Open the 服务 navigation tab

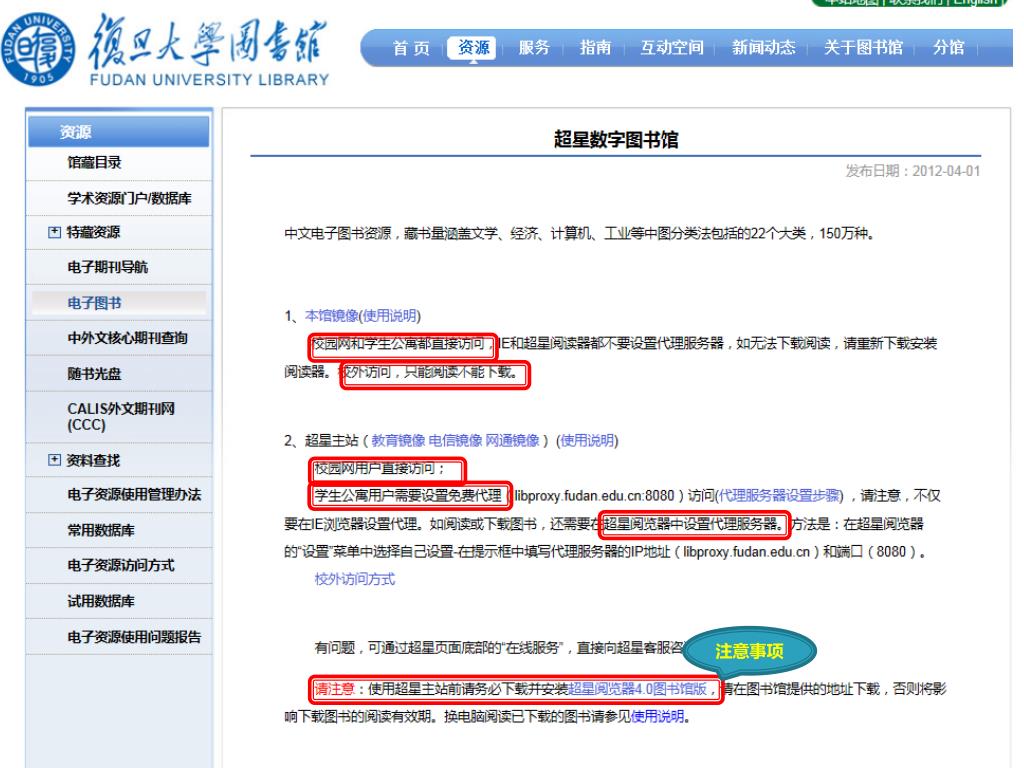[534, 48]
